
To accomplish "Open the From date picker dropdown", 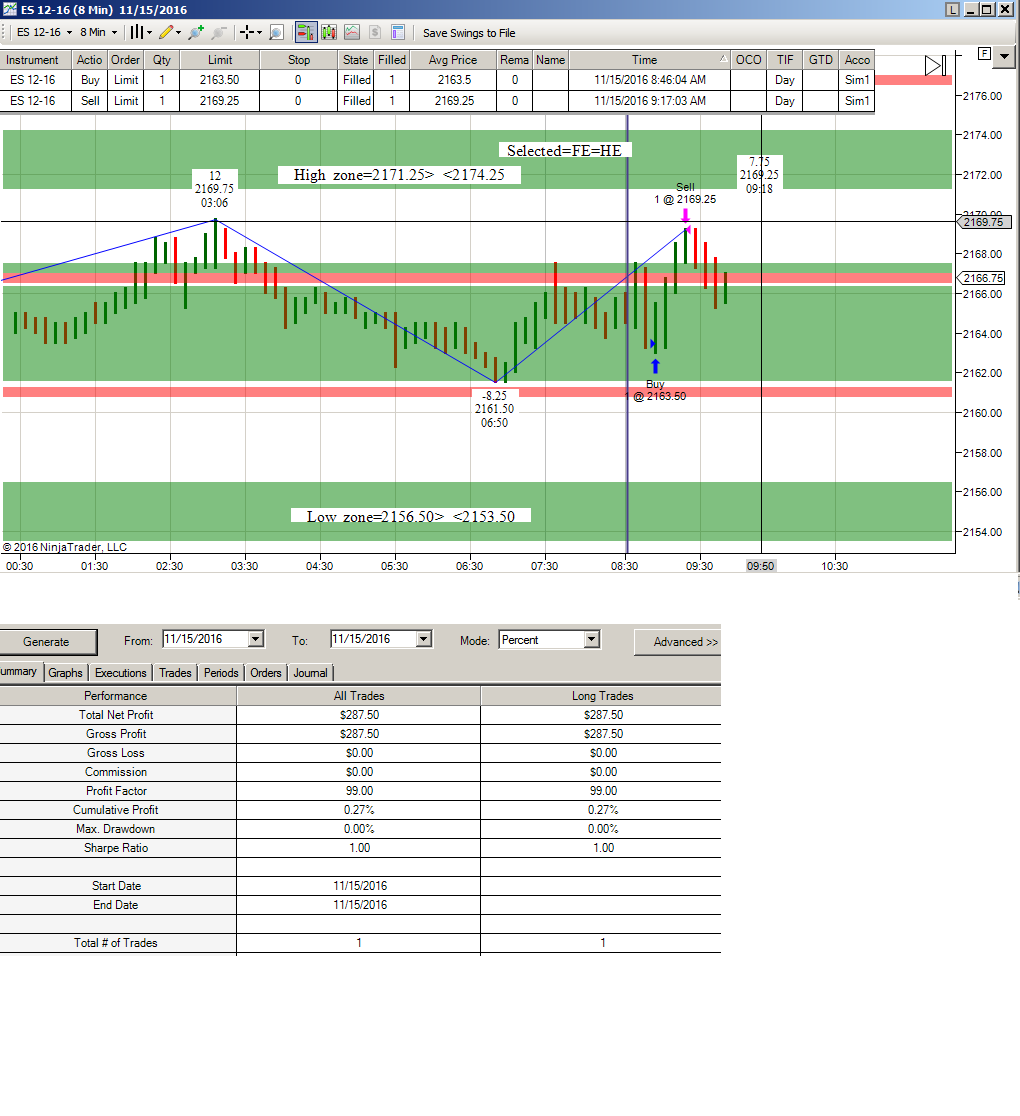I will (256, 639).
